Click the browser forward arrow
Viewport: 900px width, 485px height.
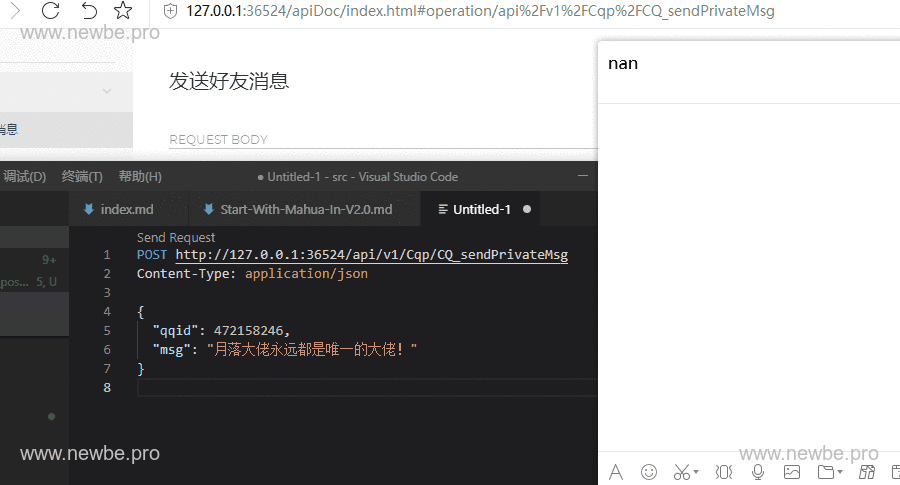[15, 10]
